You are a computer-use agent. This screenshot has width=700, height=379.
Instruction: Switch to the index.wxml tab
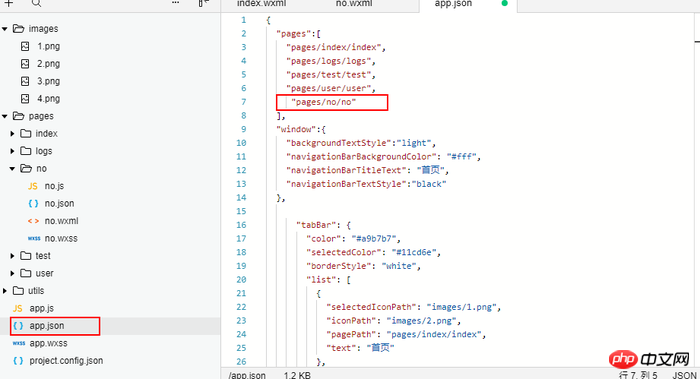[x=262, y=4]
